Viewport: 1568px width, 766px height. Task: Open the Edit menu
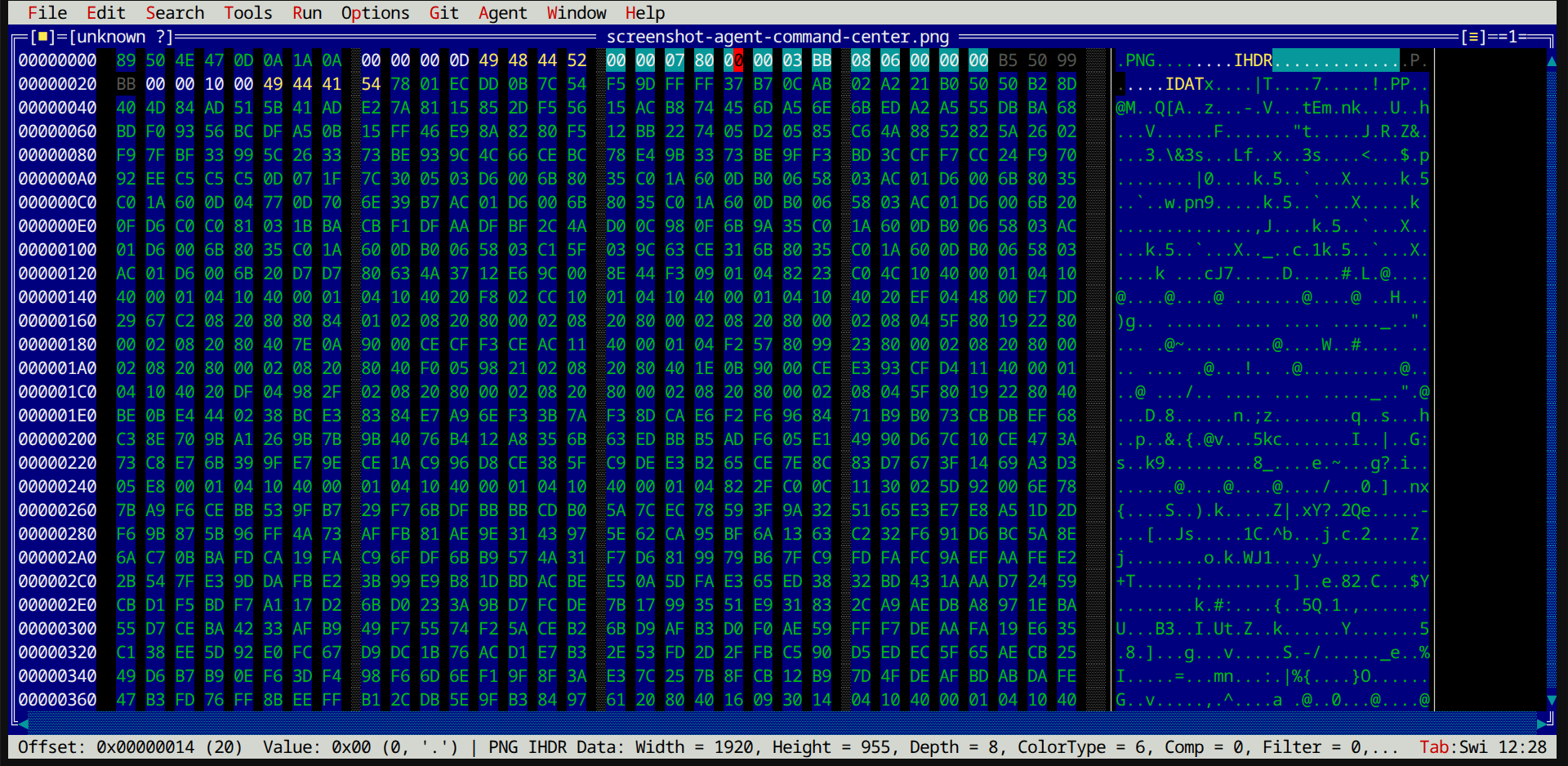[106, 13]
